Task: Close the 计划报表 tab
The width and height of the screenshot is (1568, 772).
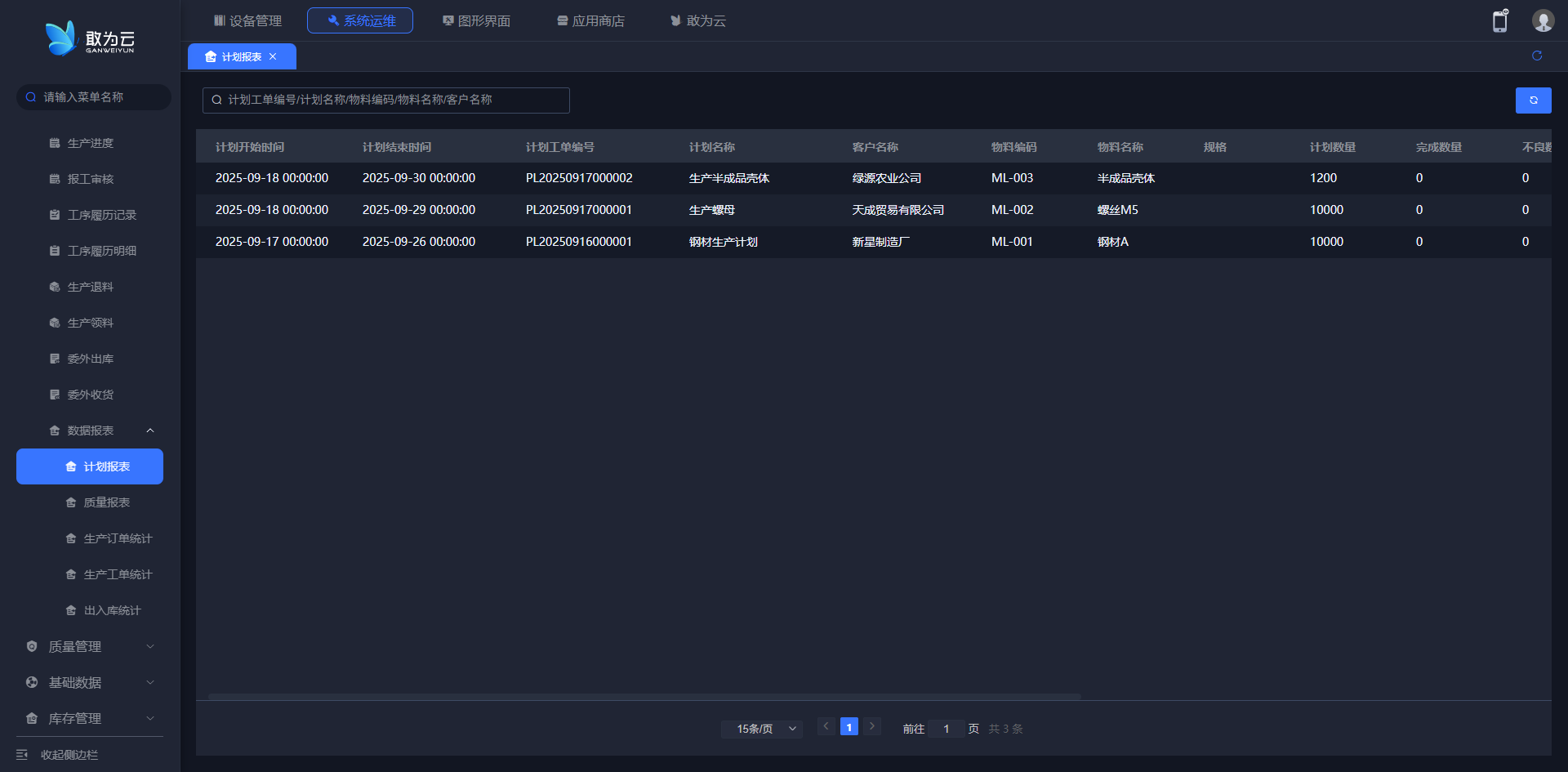Action: tap(273, 56)
